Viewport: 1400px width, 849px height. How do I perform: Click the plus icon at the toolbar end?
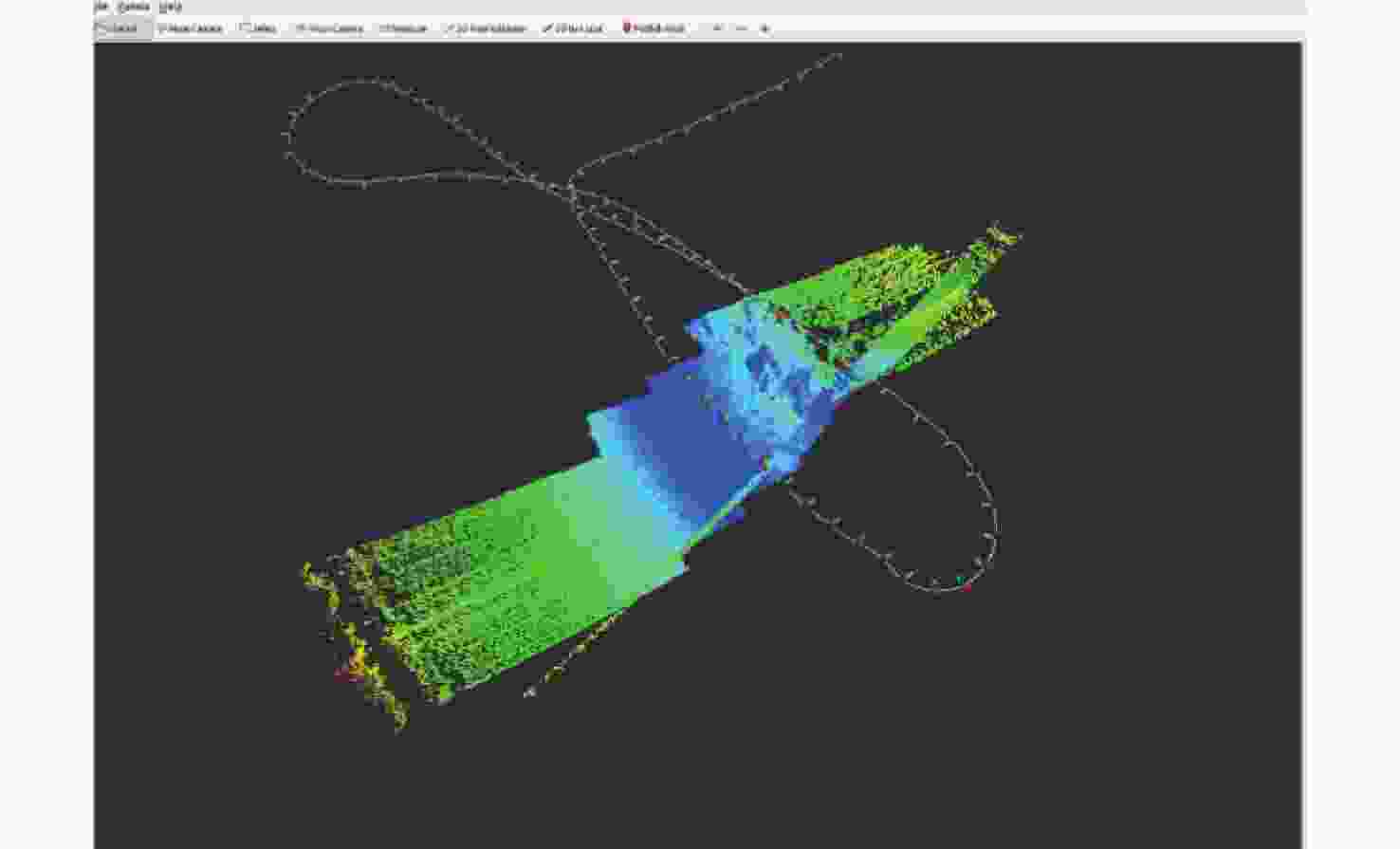click(x=764, y=28)
